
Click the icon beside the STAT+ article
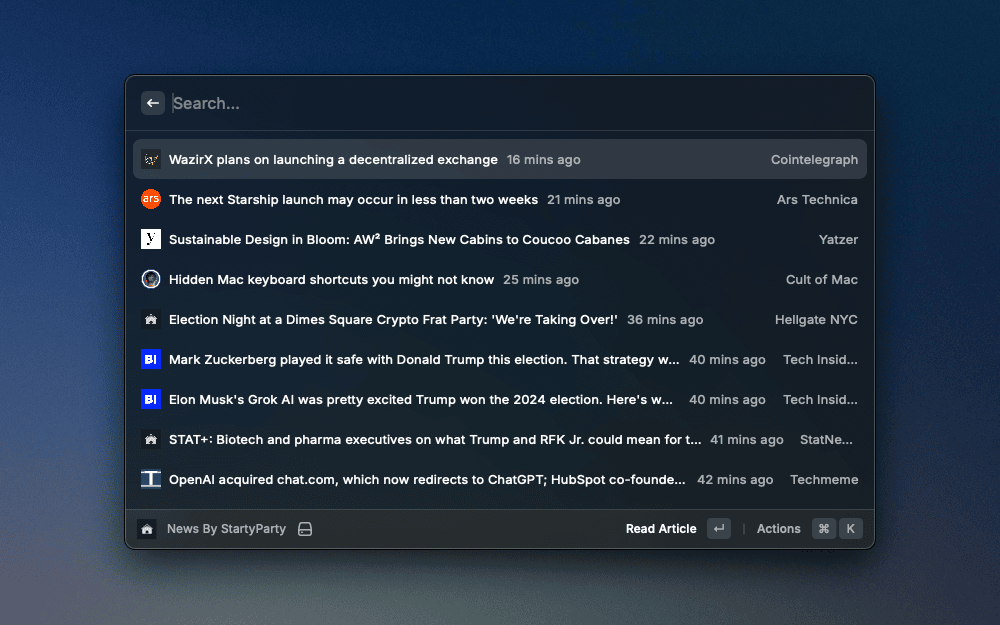click(x=151, y=439)
